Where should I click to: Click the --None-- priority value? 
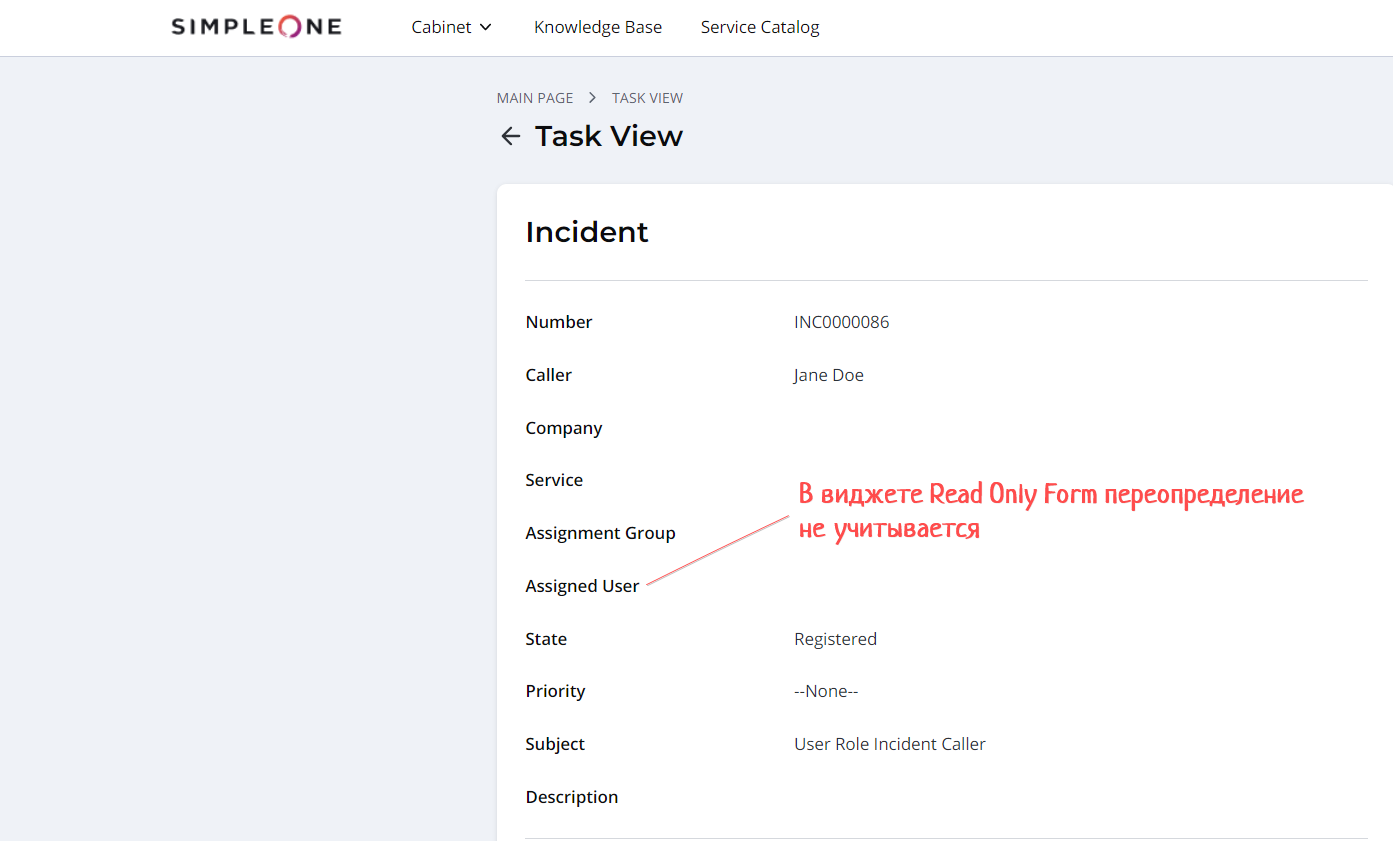click(x=826, y=691)
